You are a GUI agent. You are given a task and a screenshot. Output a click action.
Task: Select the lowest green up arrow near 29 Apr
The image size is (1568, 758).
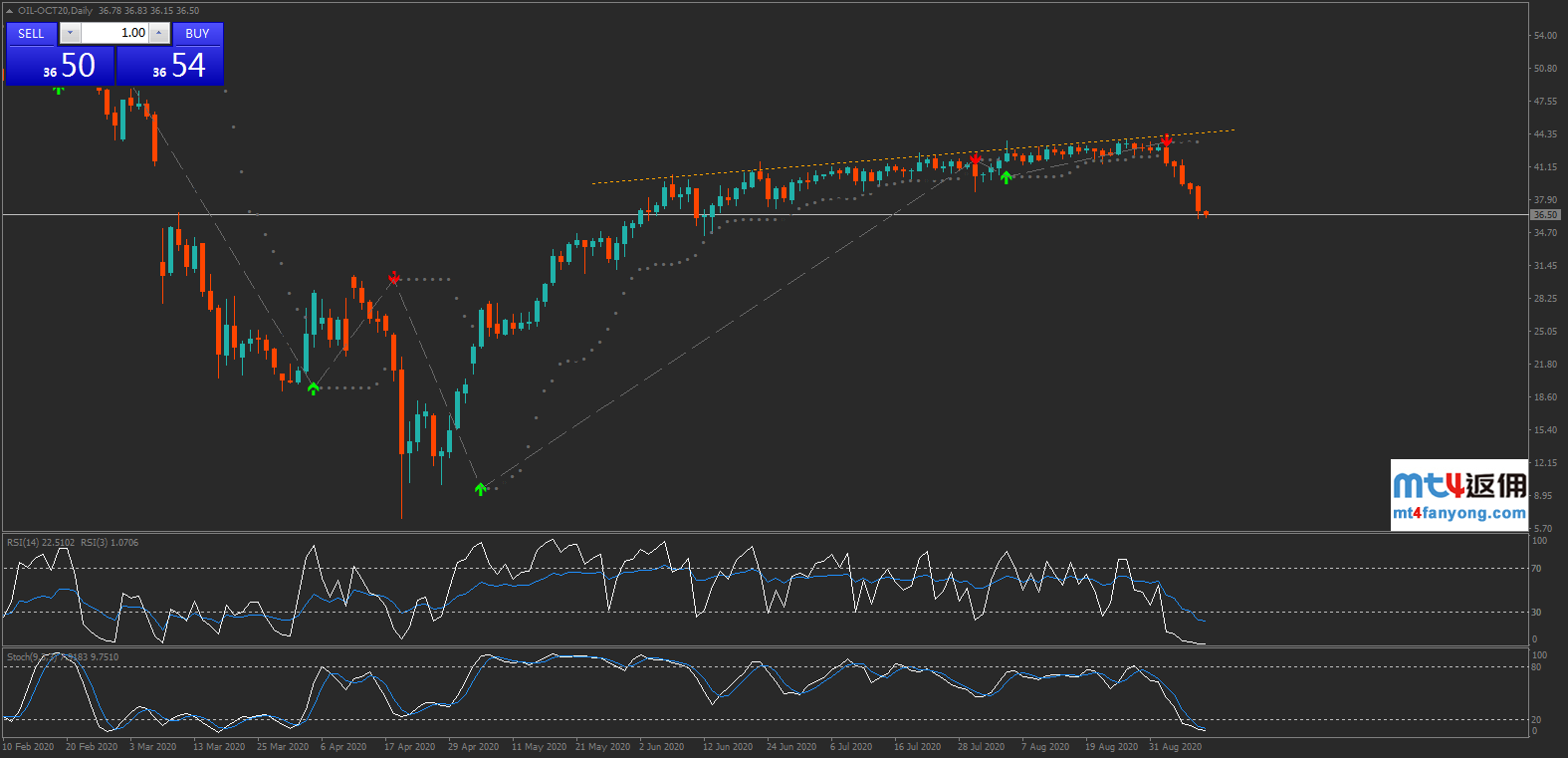click(481, 489)
